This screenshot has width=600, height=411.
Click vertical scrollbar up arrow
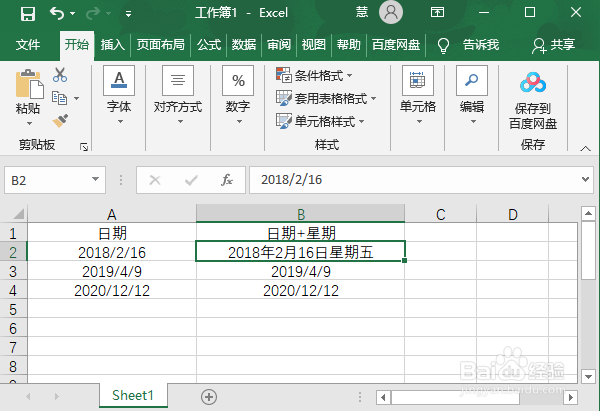589,213
